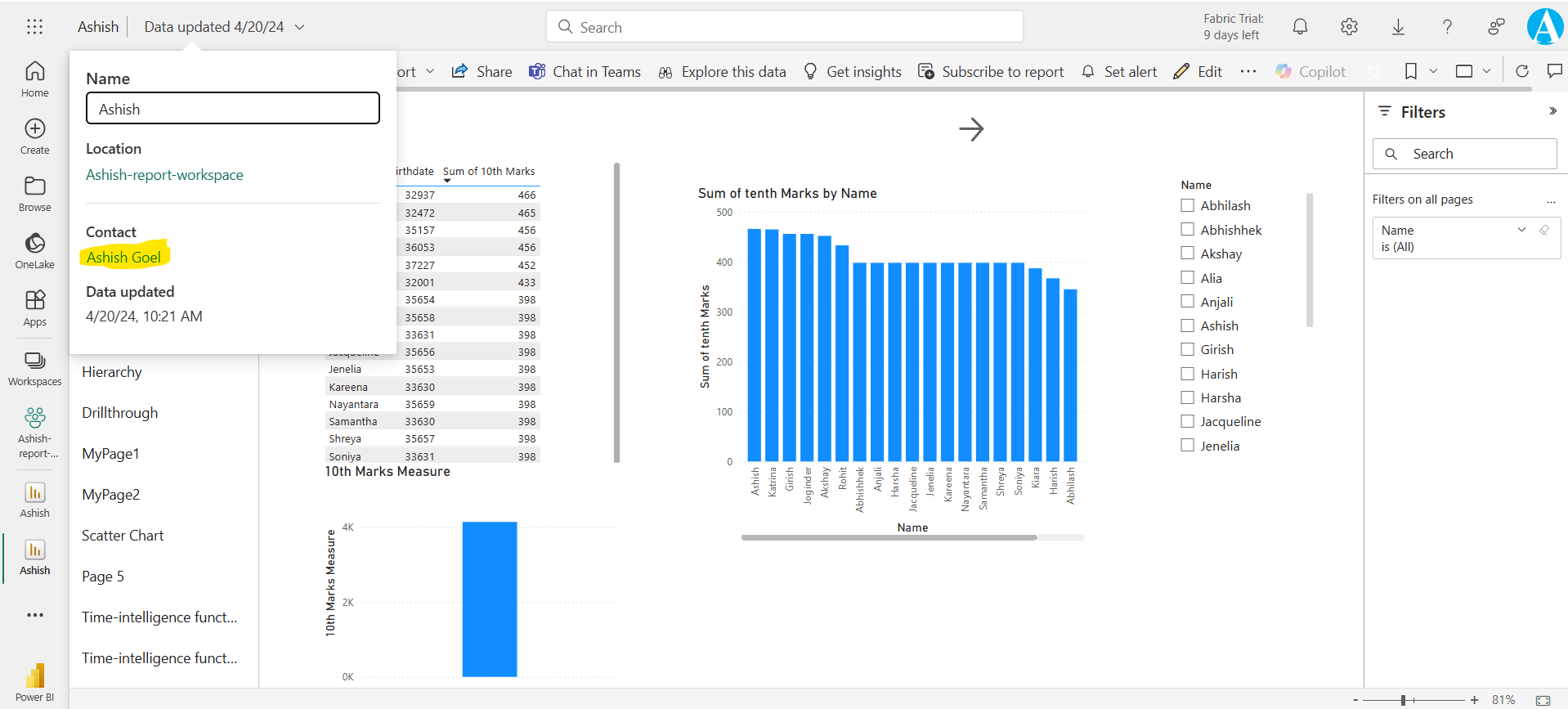Tick the Girish checkbox in slicer

pos(1188,349)
